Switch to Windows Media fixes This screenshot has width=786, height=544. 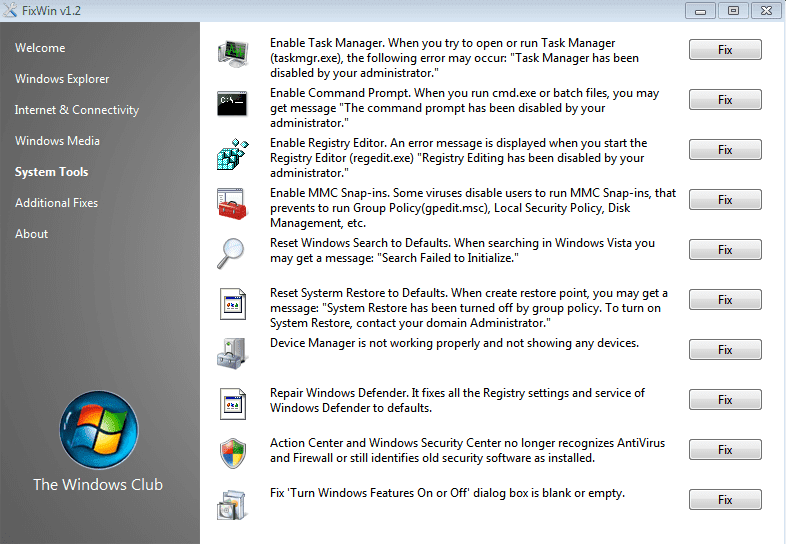click(x=57, y=141)
